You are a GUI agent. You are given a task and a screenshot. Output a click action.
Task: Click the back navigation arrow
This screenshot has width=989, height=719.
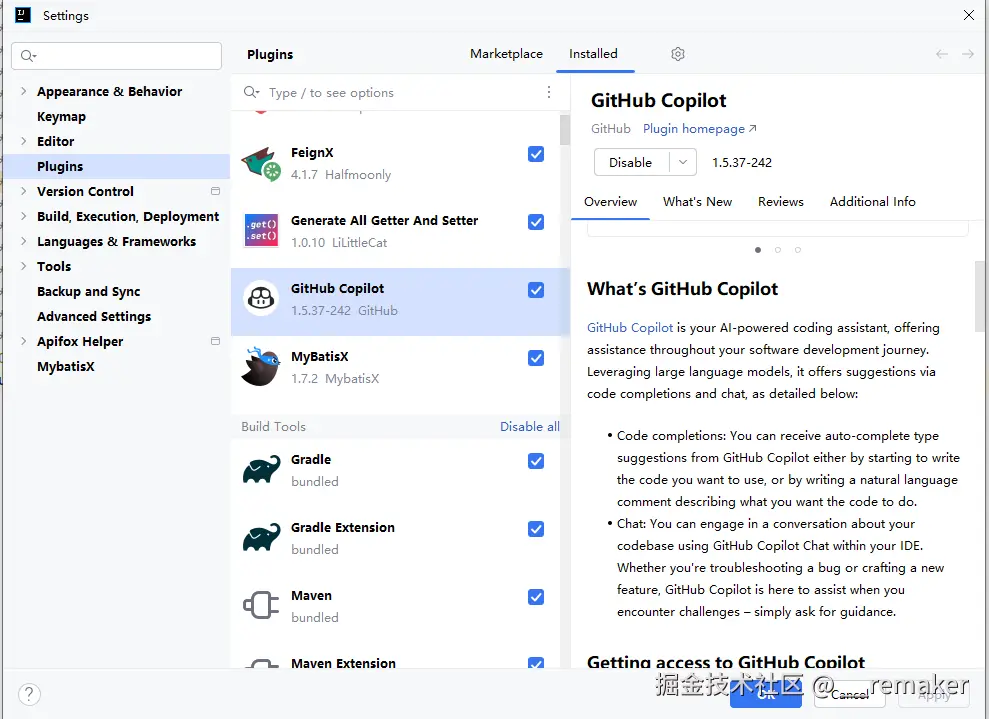click(942, 54)
